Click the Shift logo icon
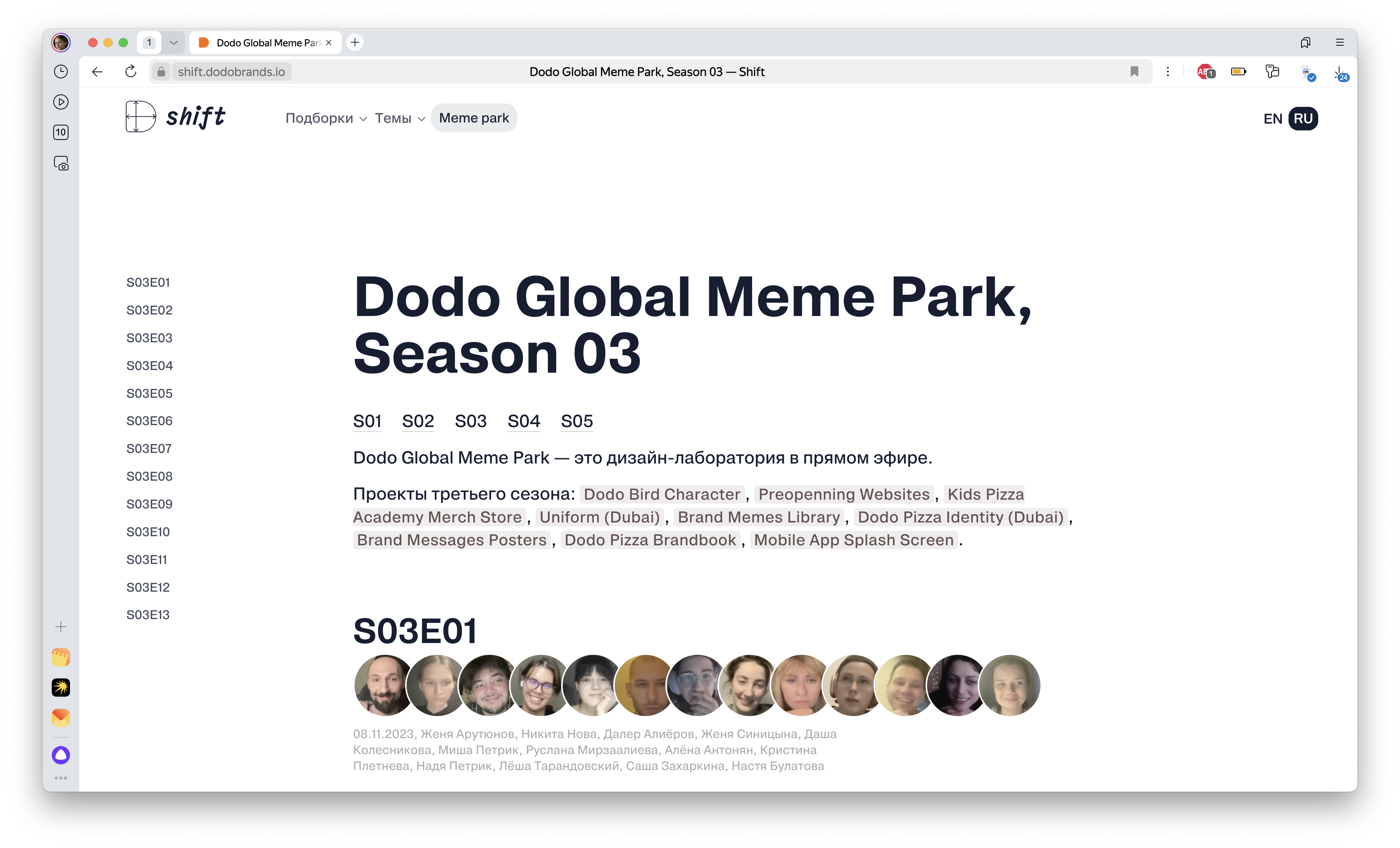 click(140, 117)
